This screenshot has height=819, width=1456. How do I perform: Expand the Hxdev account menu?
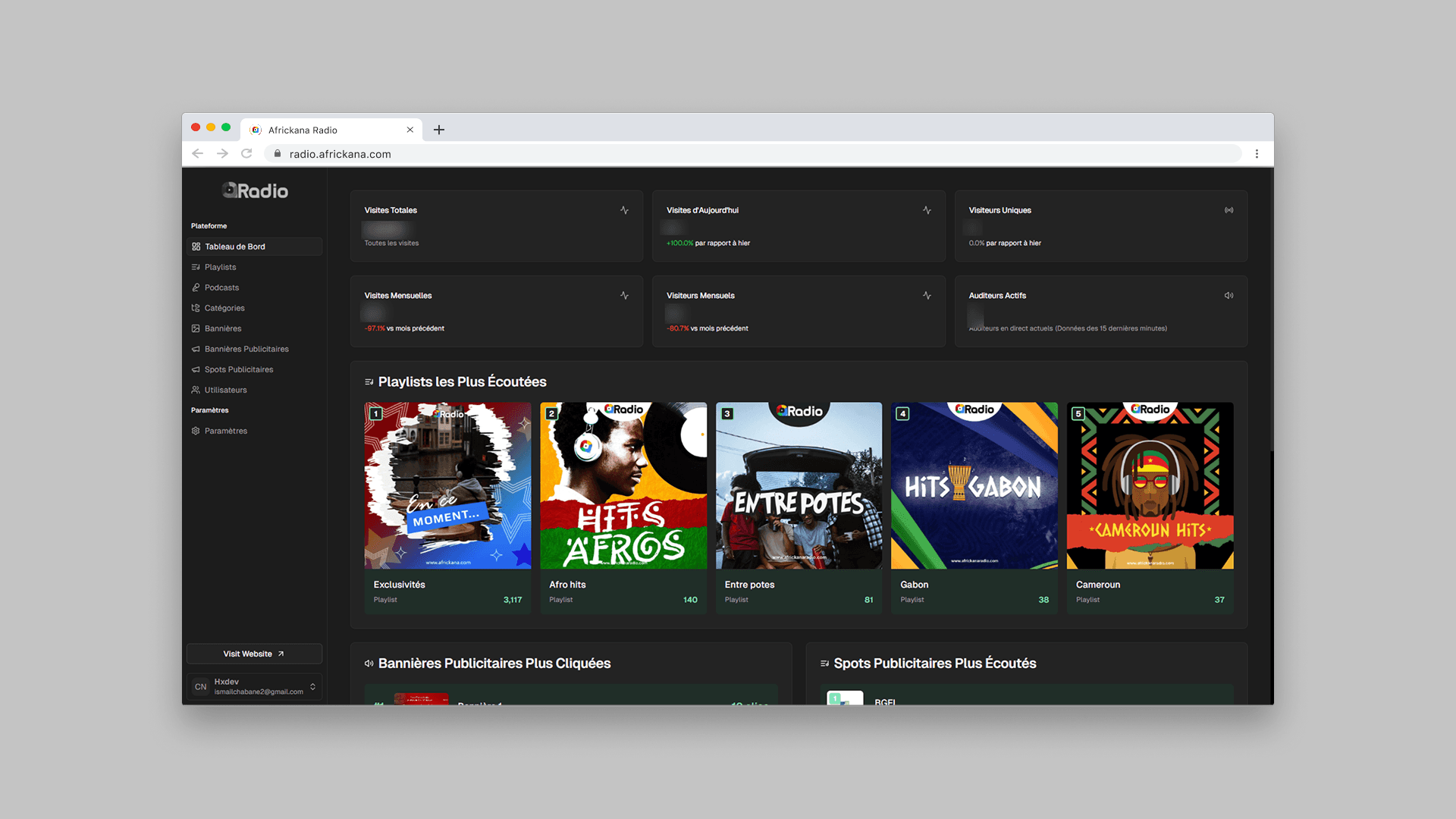pos(312,686)
